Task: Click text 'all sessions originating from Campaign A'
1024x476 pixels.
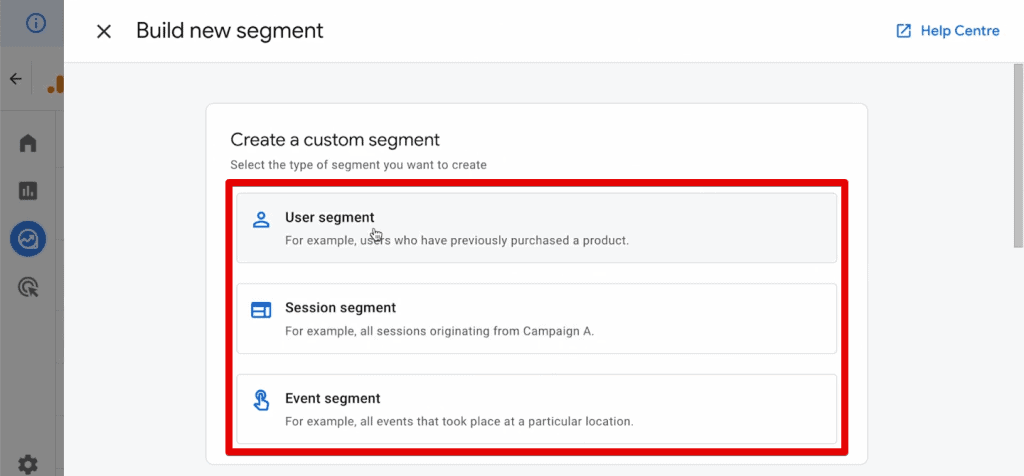Action: [x=476, y=331]
